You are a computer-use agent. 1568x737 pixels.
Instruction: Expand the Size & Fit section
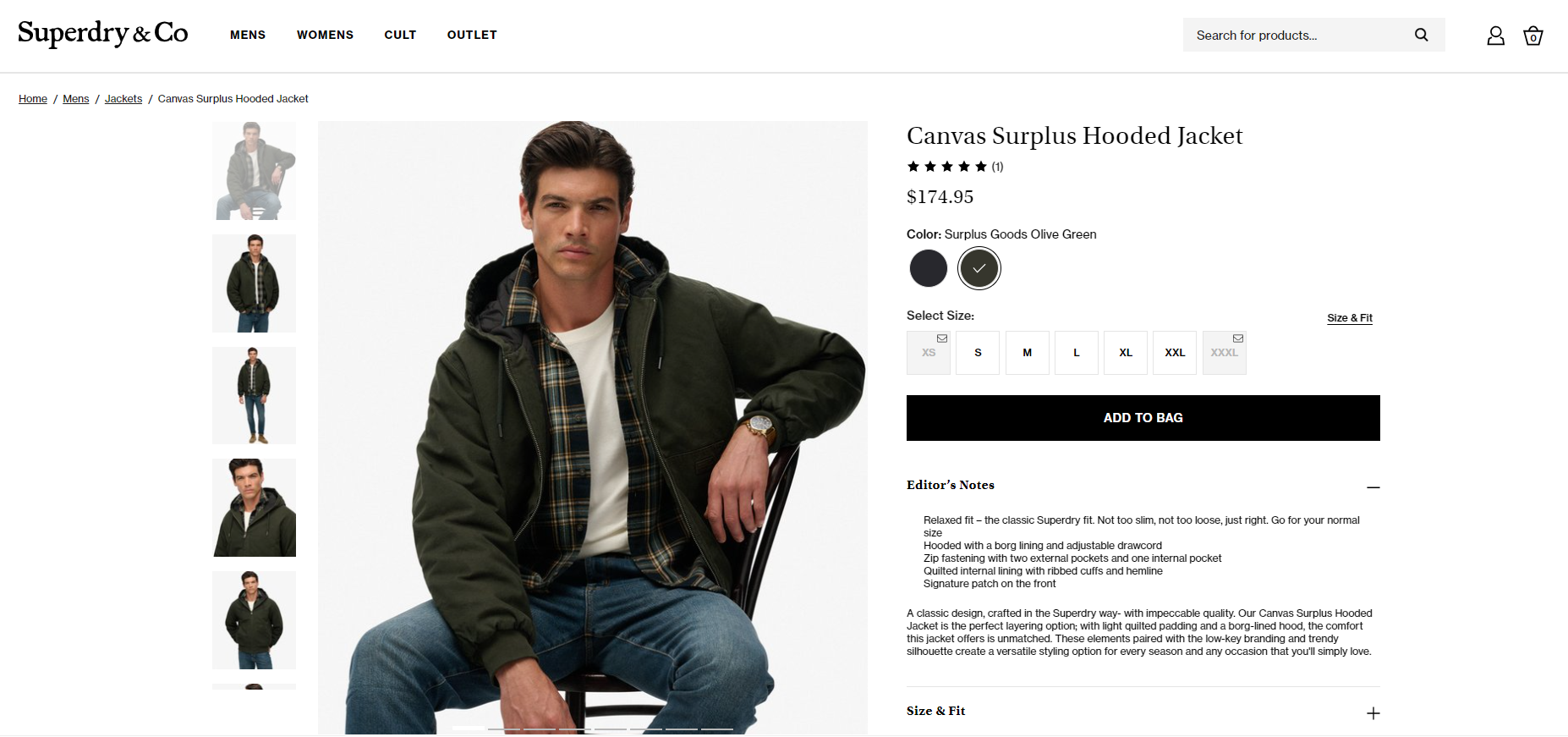(1373, 713)
